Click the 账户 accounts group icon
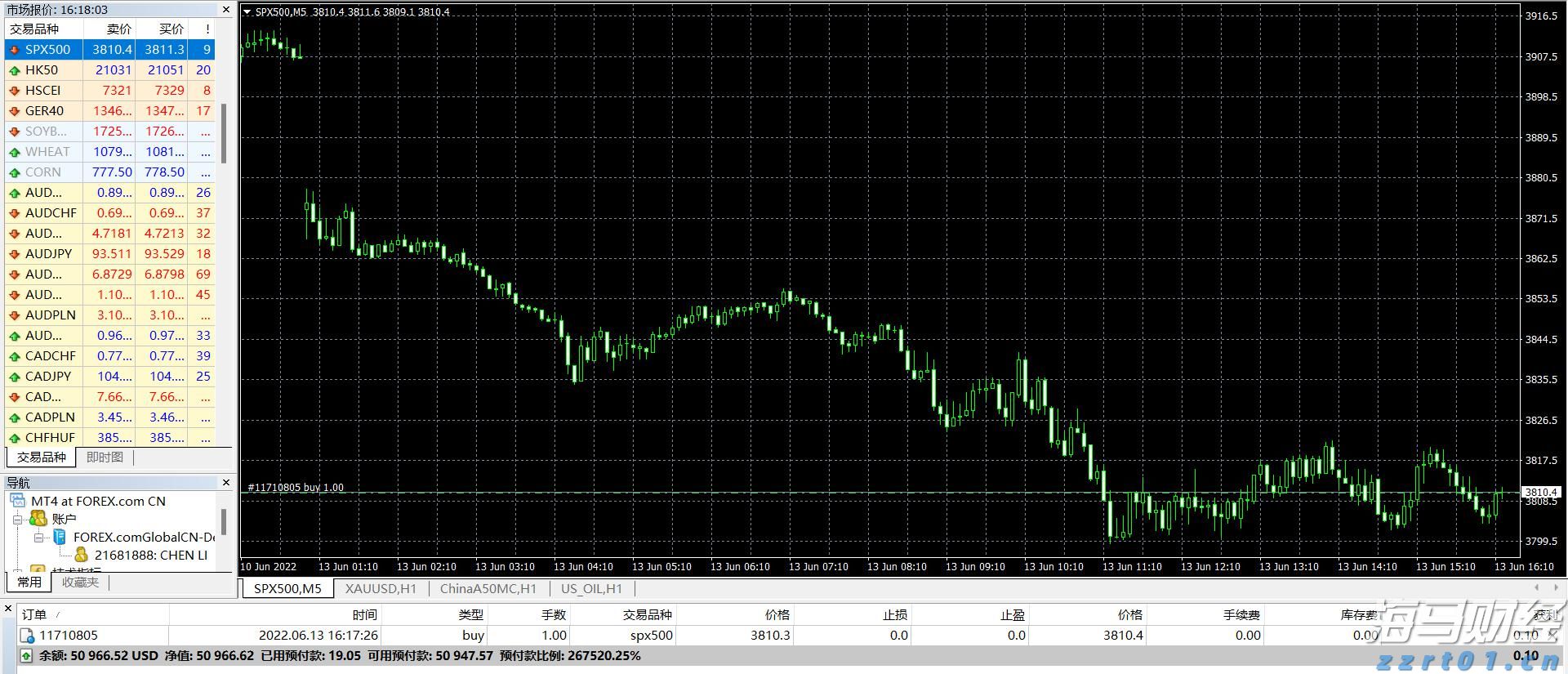 pos(38,519)
